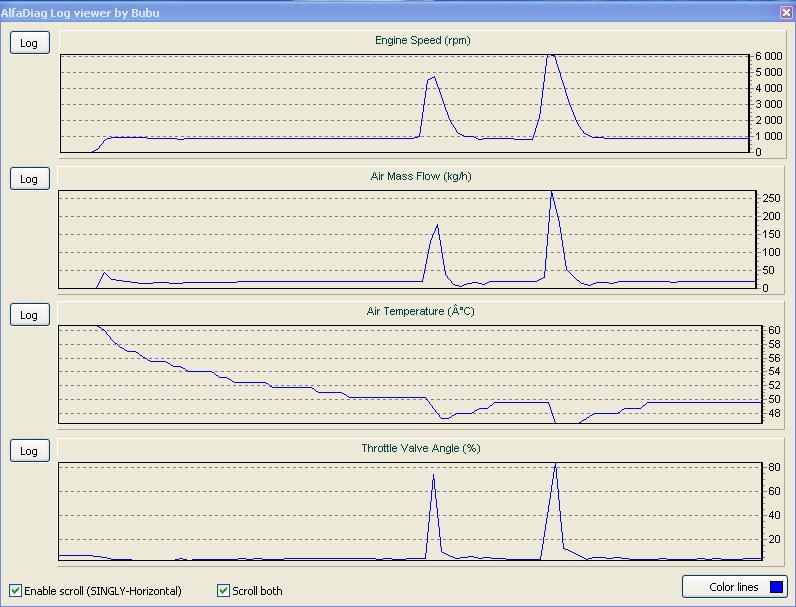Open the Color lines button
Viewport: 796px width, 607px height.
point(735,587)
